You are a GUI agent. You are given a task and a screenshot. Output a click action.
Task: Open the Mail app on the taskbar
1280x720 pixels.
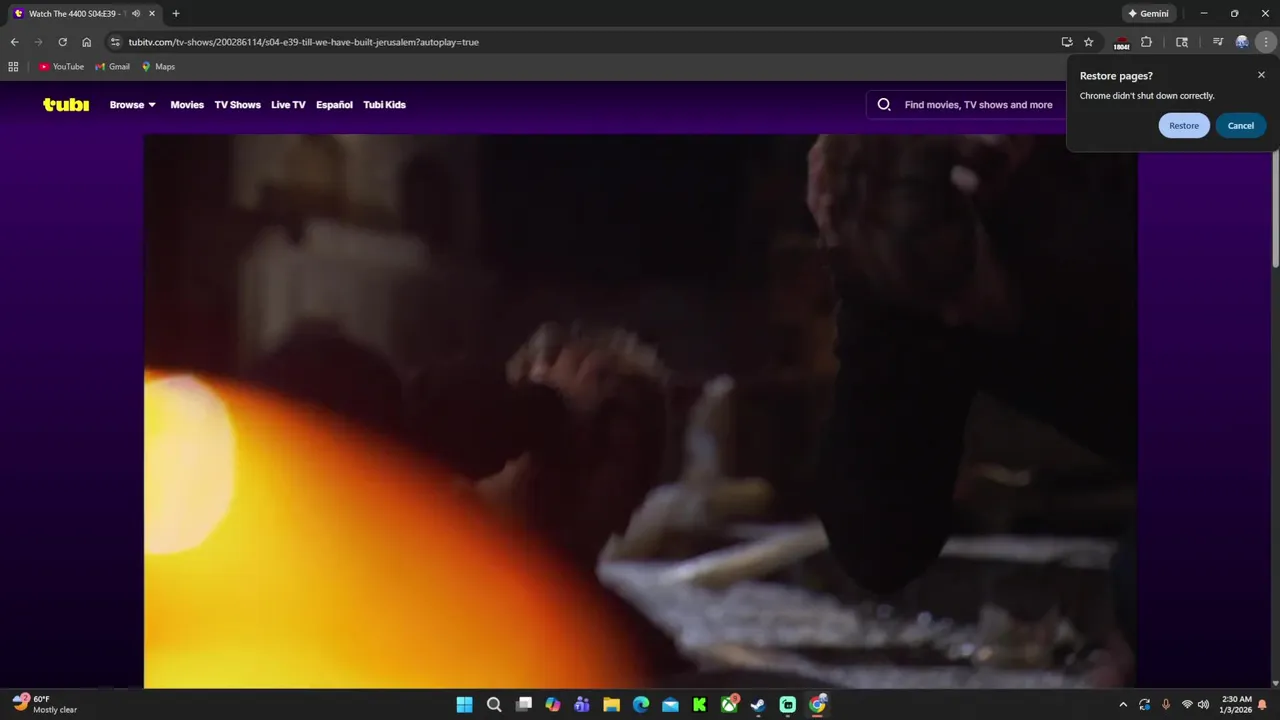[670, 704]
